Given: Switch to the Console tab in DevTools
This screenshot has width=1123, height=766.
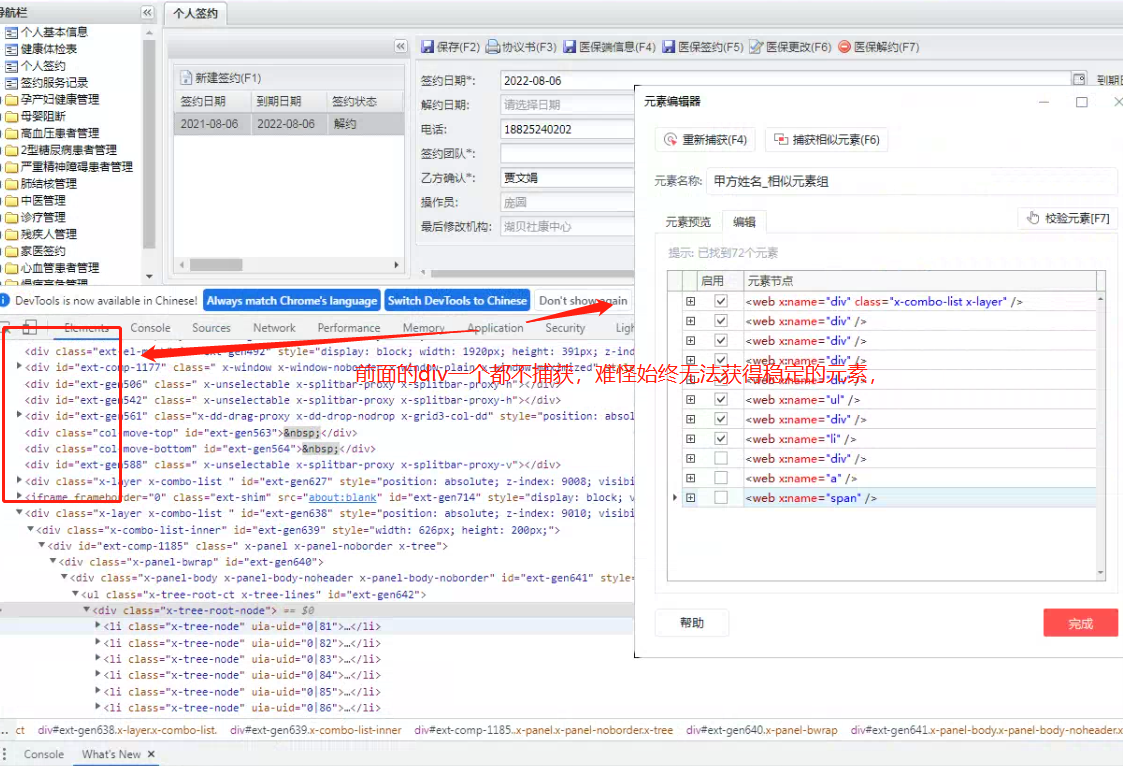Looking at the screenshot, I should click(150, 328).
